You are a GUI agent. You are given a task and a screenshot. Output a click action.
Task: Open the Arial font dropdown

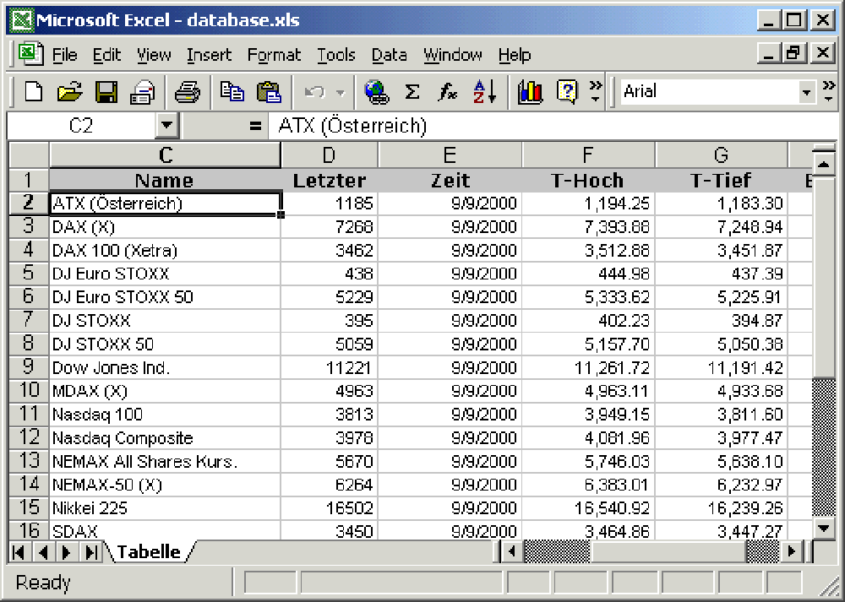point(806,92)
